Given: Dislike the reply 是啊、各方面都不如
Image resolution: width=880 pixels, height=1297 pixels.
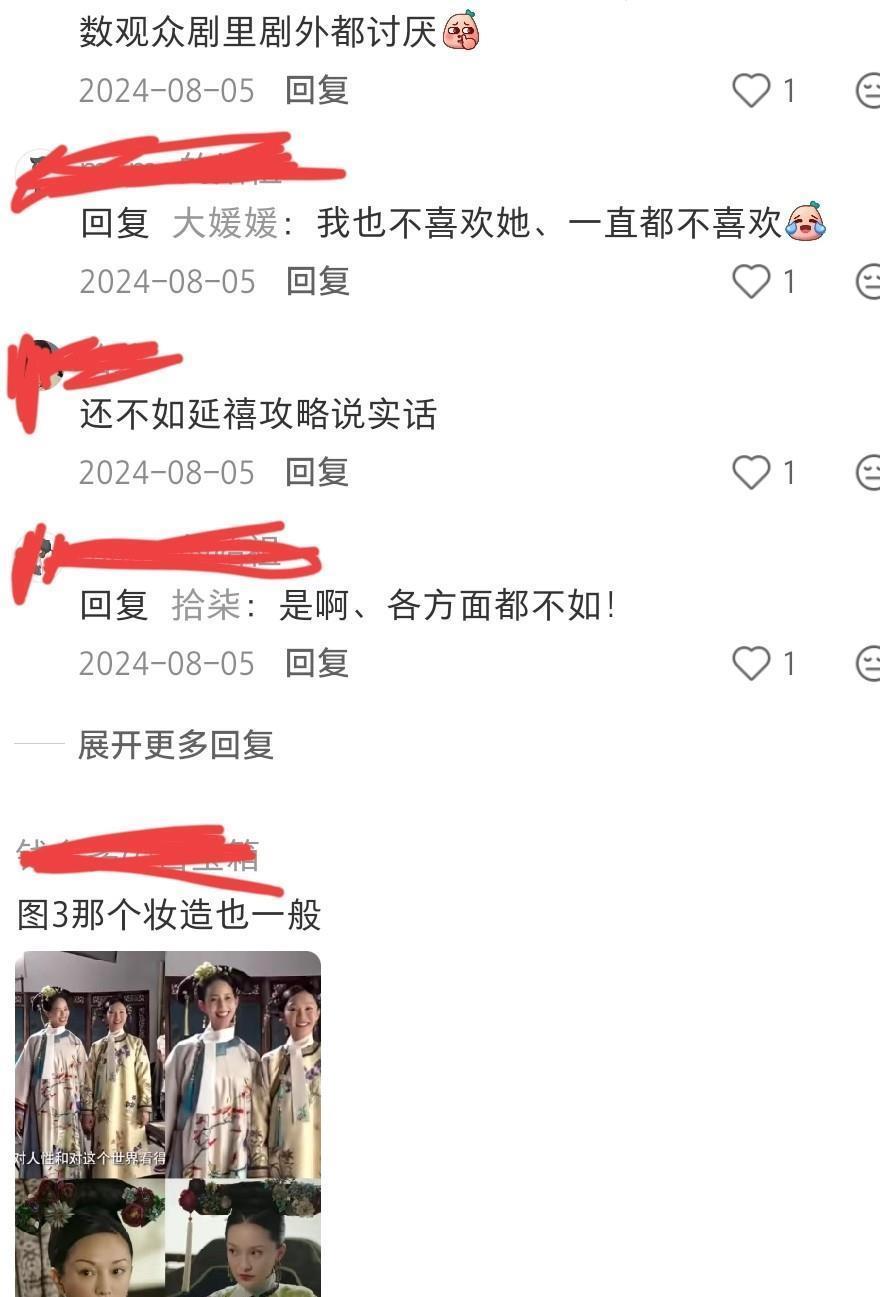Looking at the screenshot, I should [868, 663].
